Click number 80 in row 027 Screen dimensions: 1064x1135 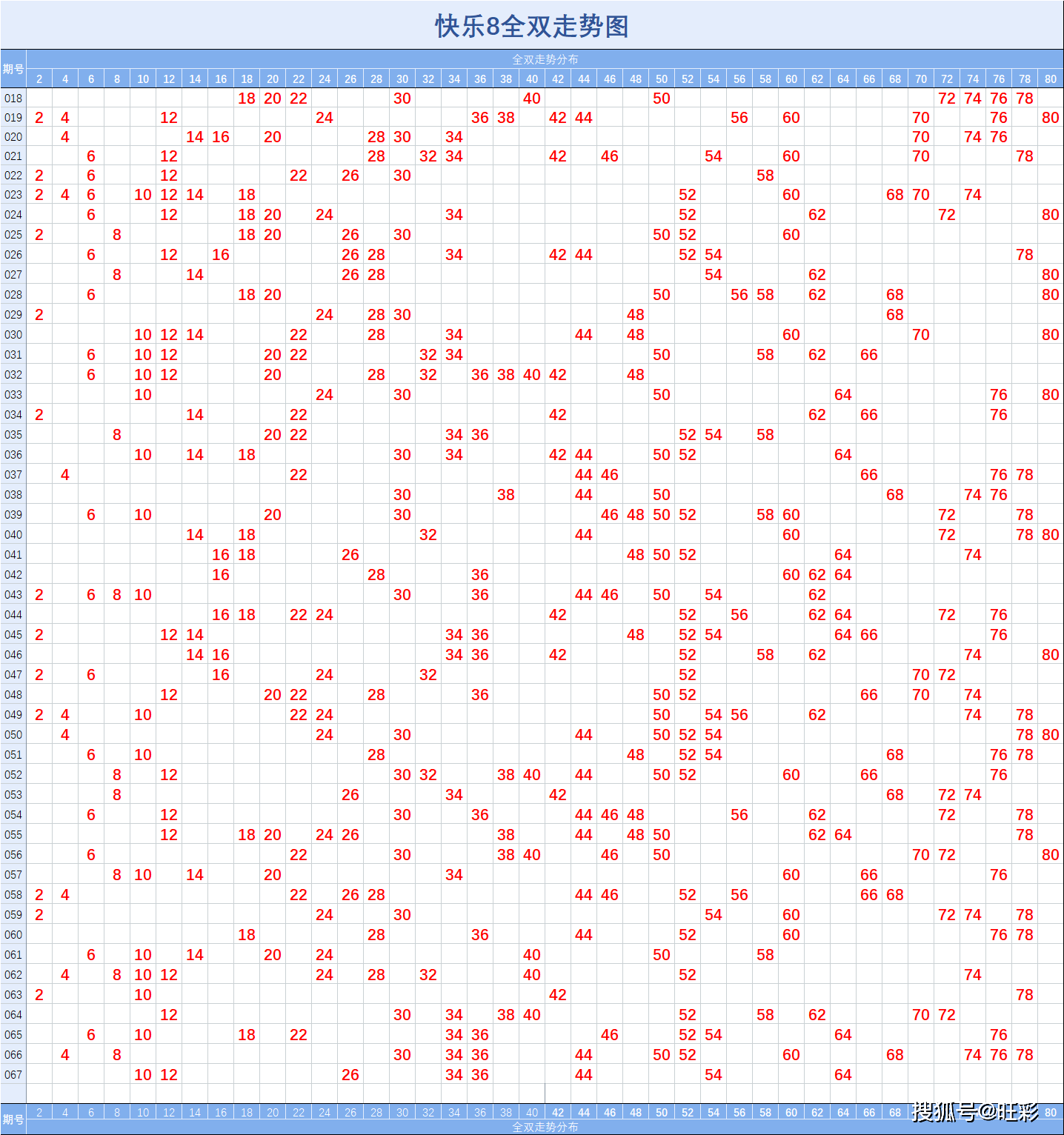[x=1051, y=275]
